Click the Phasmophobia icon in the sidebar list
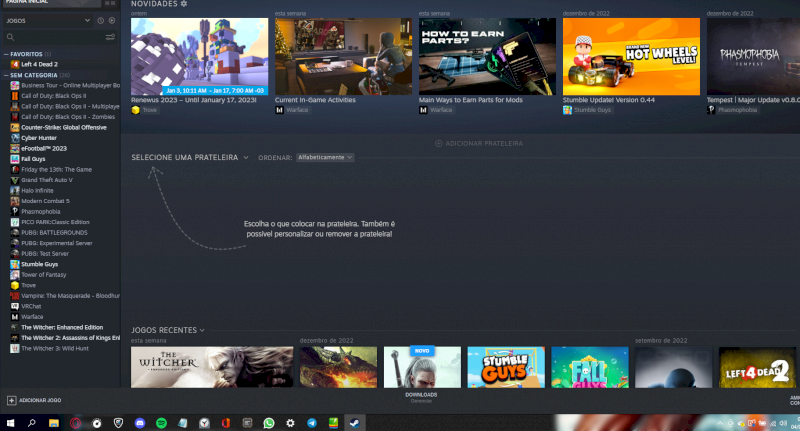 15,212
